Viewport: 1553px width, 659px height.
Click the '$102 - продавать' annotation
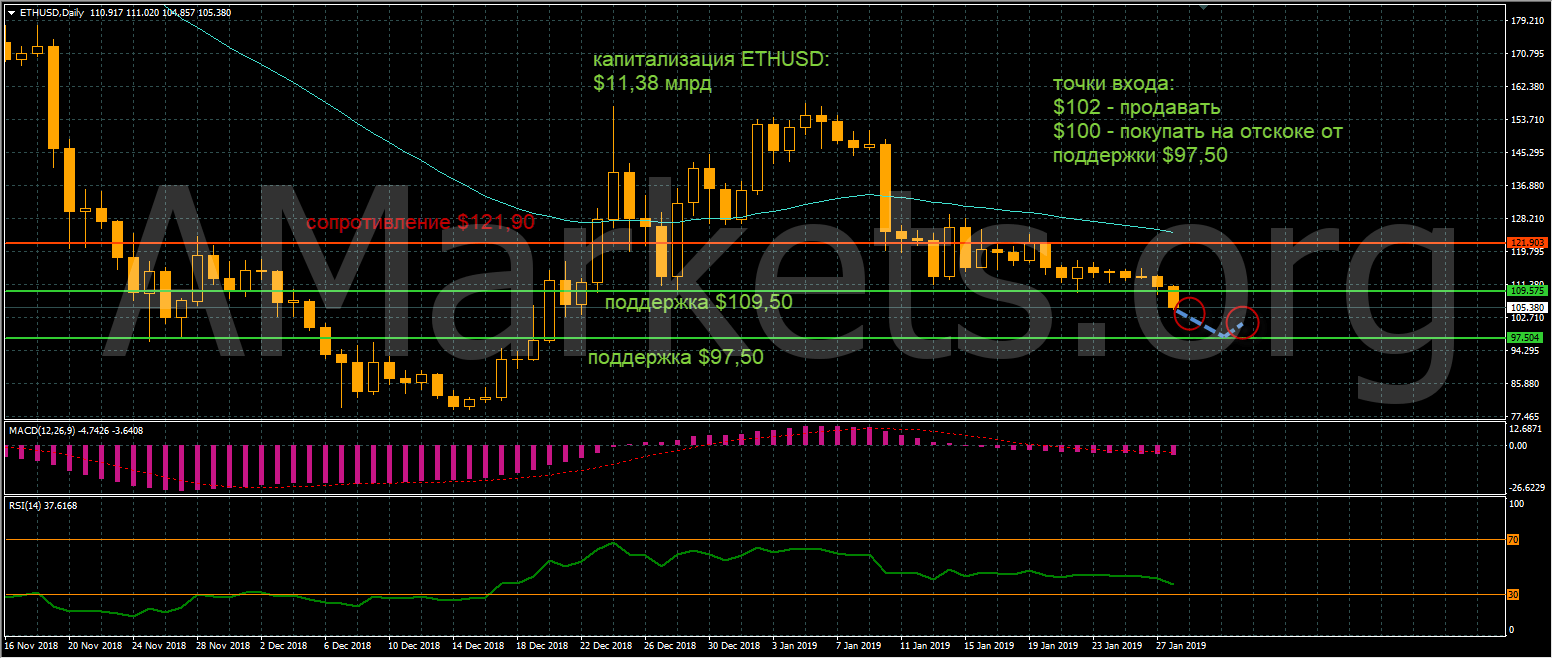tap(1137, 108)
